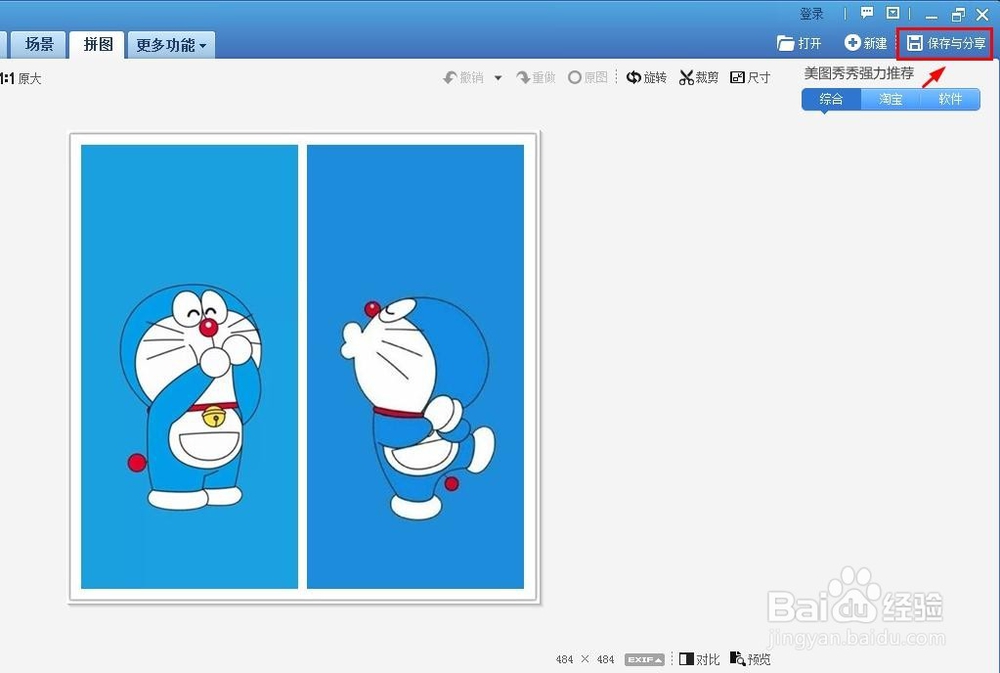Open the title bar dropdown box icon
Viewport: 1000px width, 673px height.
(893, 13)
